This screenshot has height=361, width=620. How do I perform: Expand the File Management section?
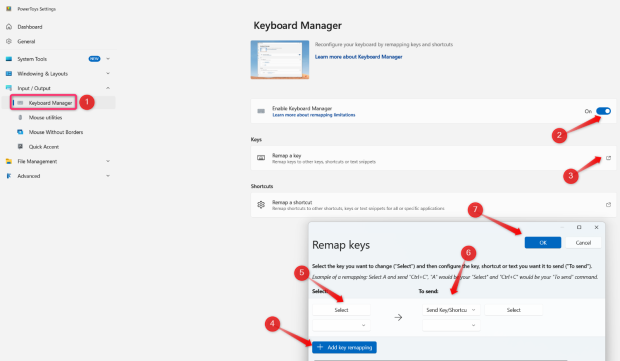(x=108, y=161)
